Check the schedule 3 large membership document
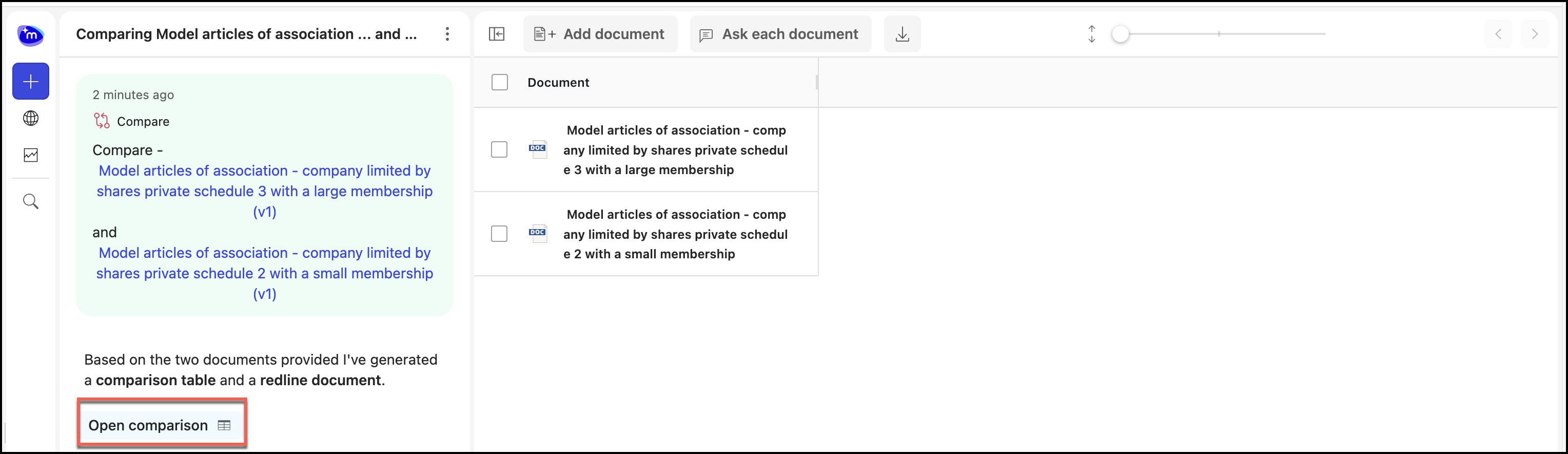This screenshot has width=1568, height=454. tap(499, 150)
